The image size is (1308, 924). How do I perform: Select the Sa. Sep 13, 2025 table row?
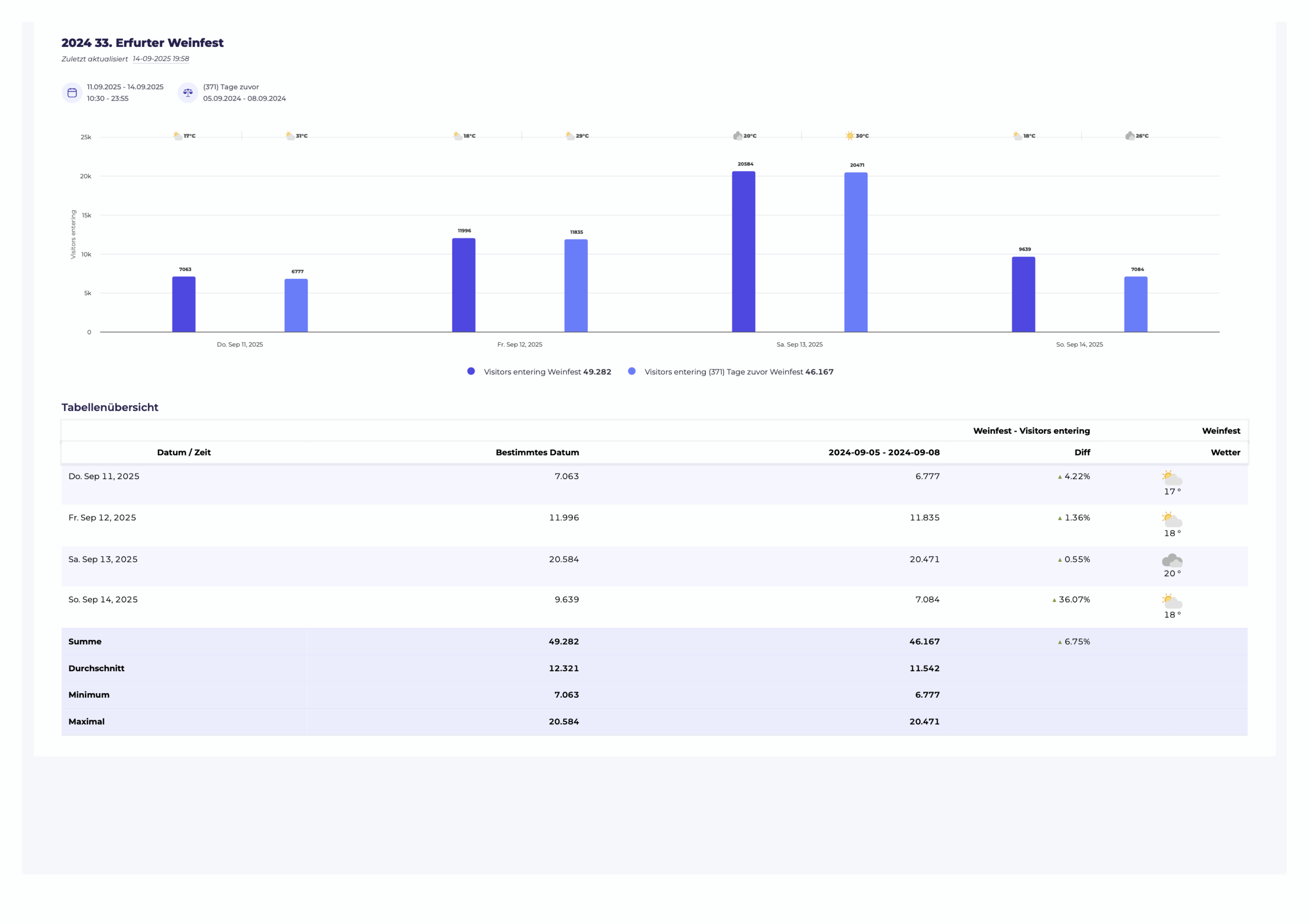103,559
